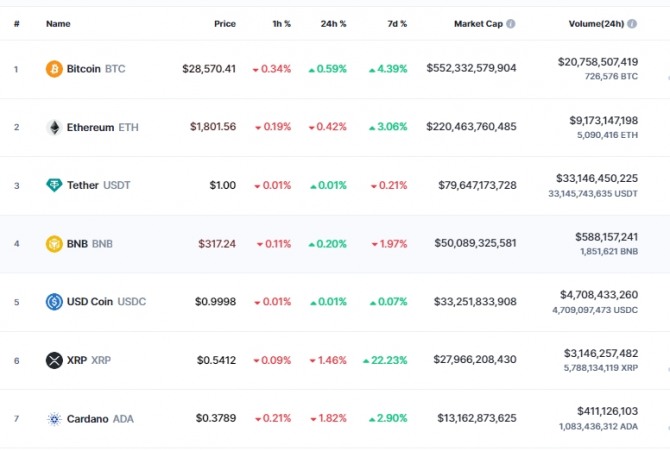Click the XRP black logo icon
Screen dimensions: 670x451
tap(54, 360)
